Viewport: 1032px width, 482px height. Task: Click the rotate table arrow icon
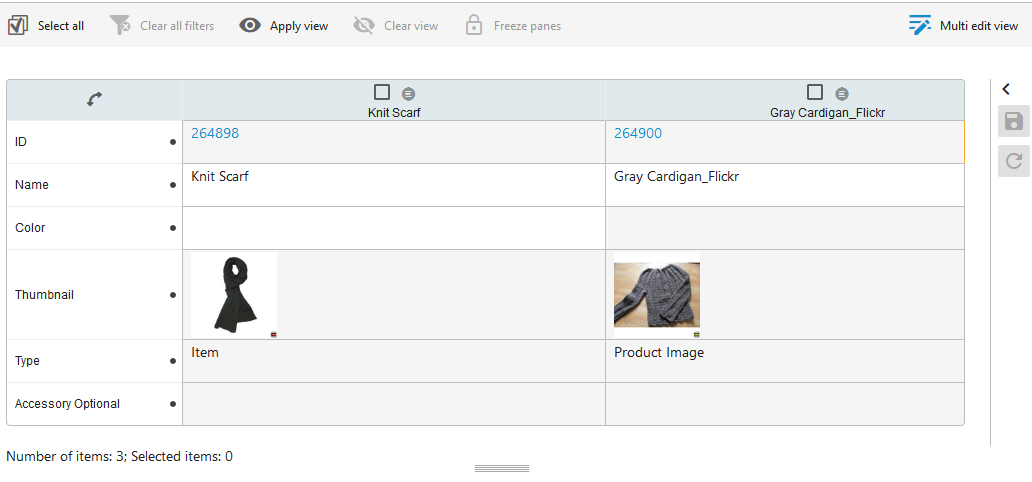point(94,99)
